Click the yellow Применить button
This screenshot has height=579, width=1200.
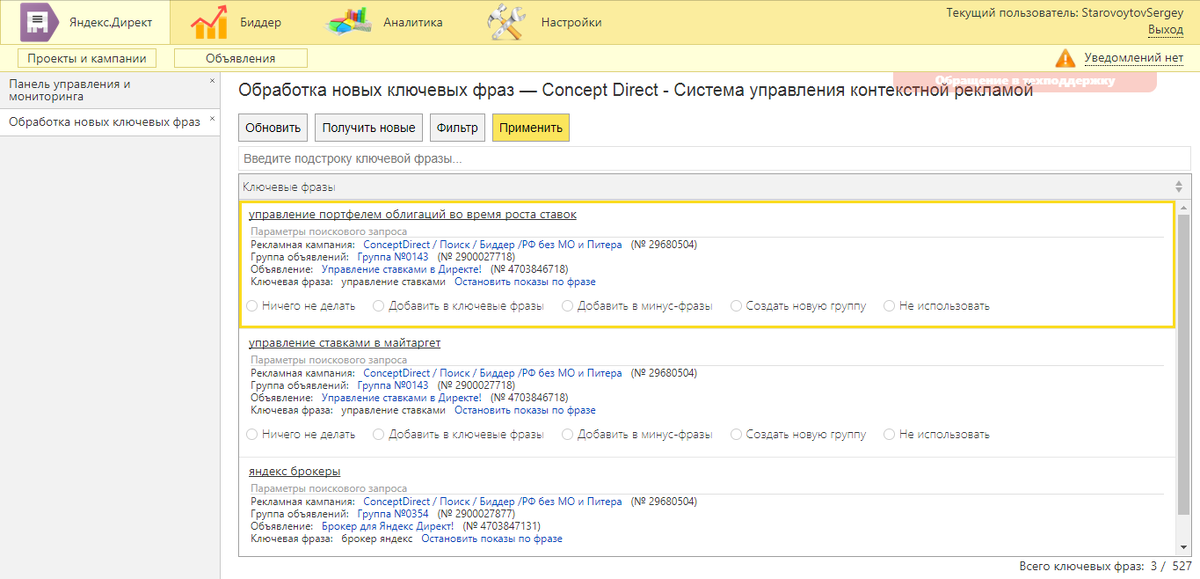[x=530, y=128]
